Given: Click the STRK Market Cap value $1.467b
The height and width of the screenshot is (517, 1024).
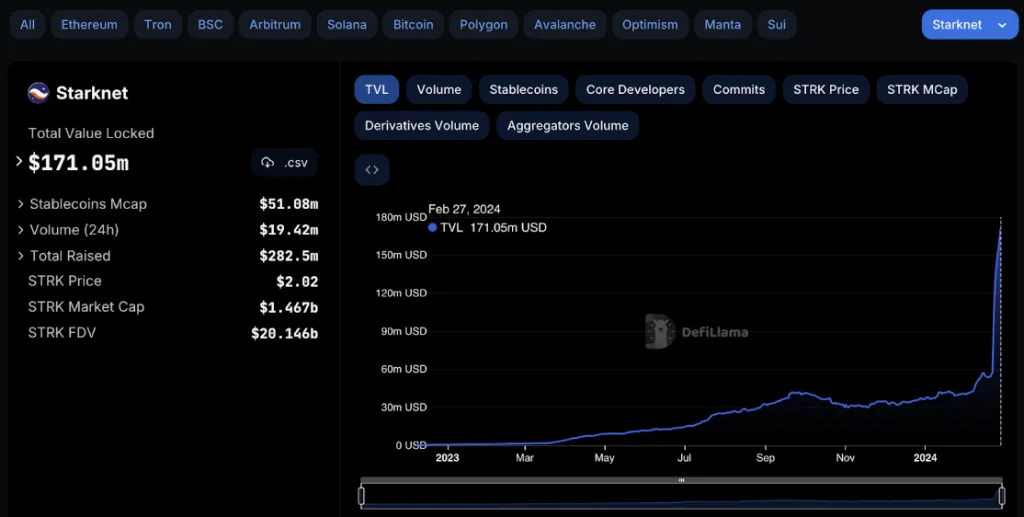Looking at the screenshot, I should (289, 307).
